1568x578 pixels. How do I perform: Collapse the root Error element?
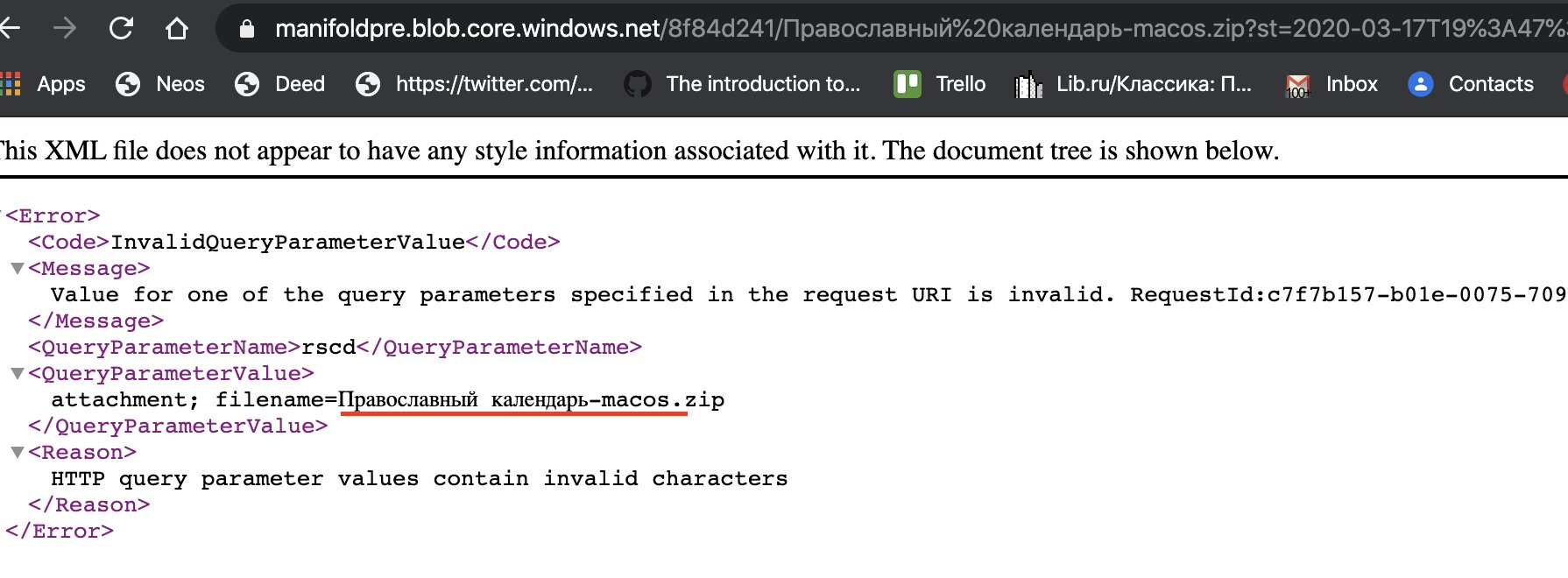point(3,216)
